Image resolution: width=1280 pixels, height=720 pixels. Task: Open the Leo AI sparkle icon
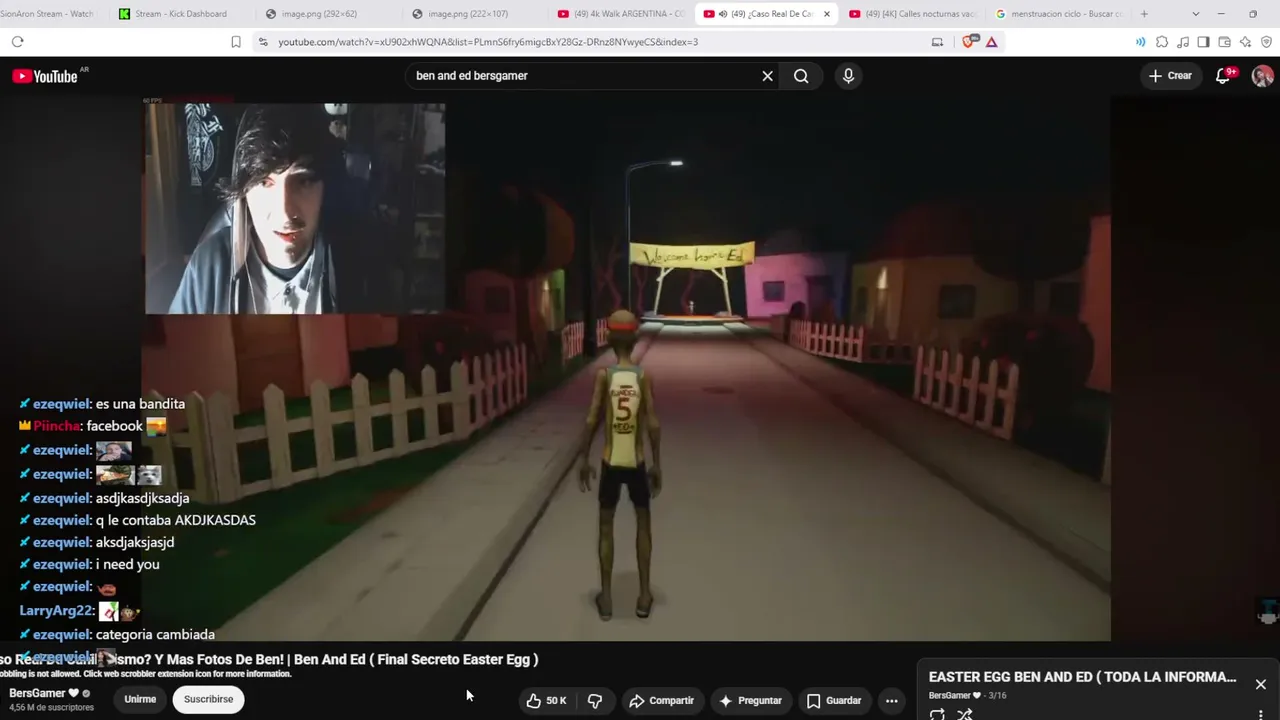[x=1245, y=42]
